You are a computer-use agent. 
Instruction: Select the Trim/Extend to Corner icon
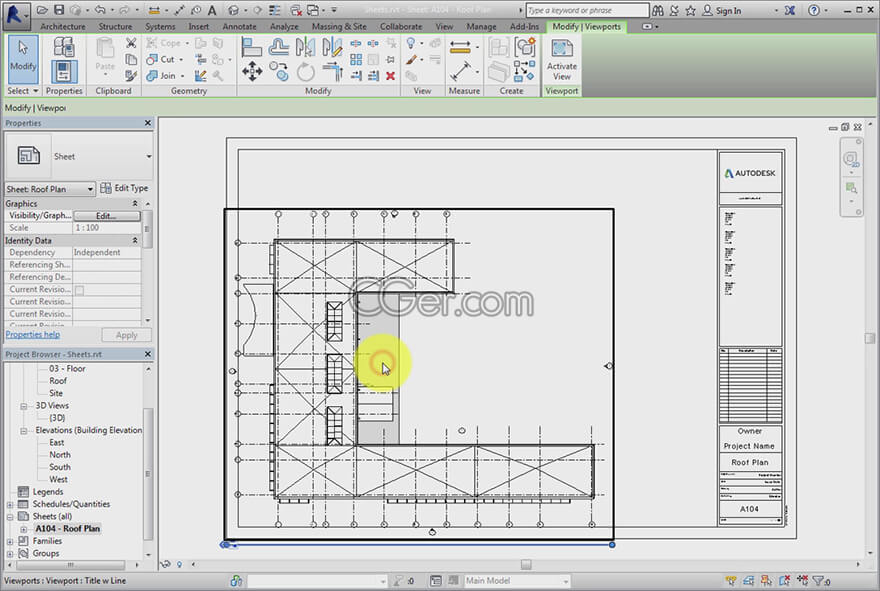pyautogui.click(x=332, y=72)
